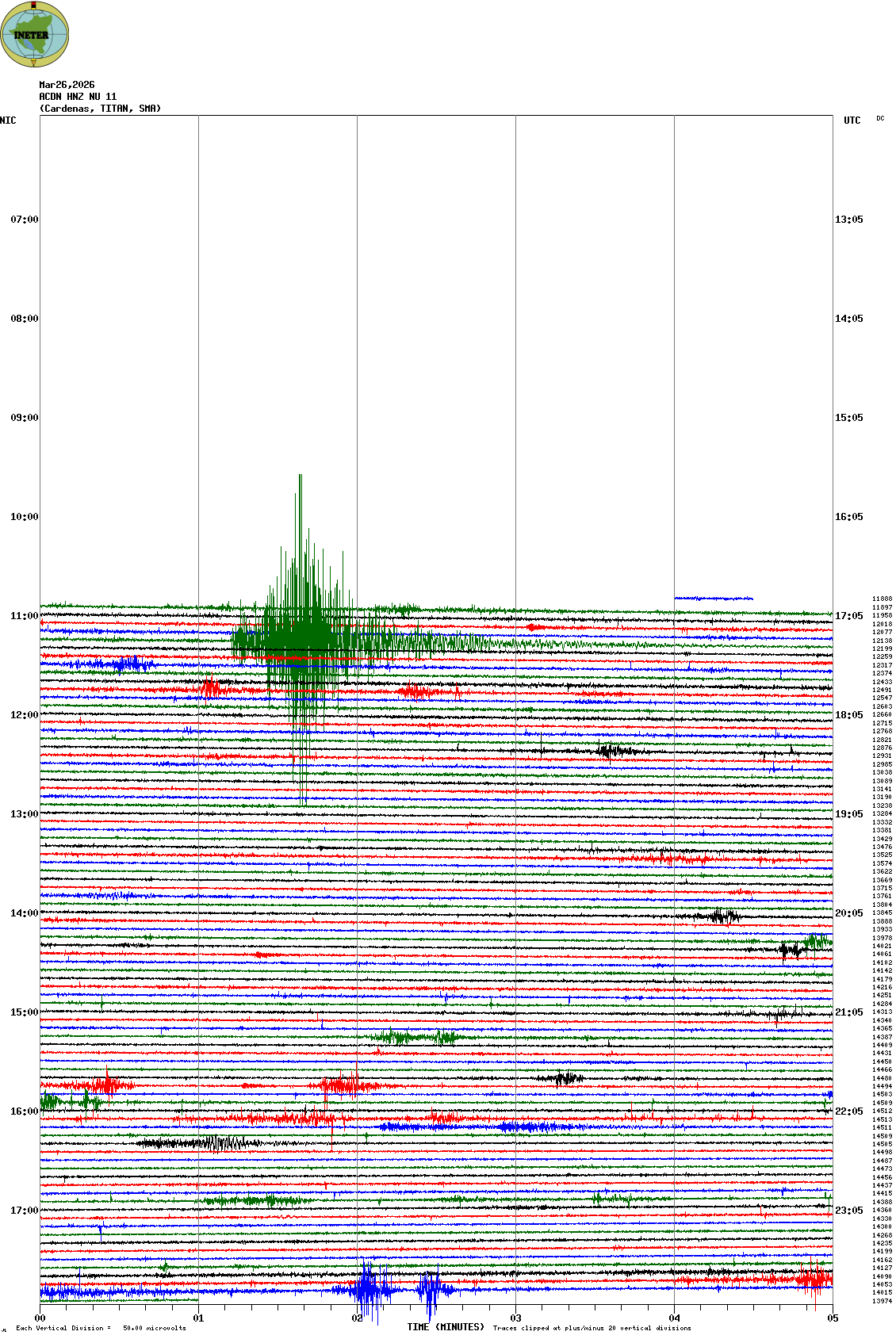The height and width of the screenshot is (1339, 896).
Task: Select the 23:05 UTC time label
Action: tap(848, 1211)
